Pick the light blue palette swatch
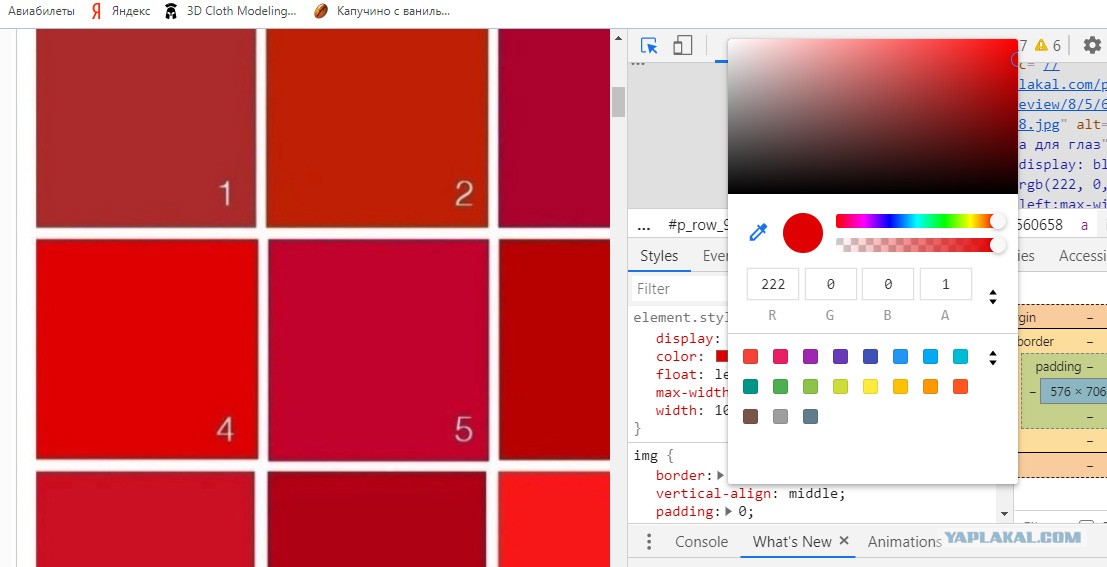Screen dimensions: 1107x567 931,357
